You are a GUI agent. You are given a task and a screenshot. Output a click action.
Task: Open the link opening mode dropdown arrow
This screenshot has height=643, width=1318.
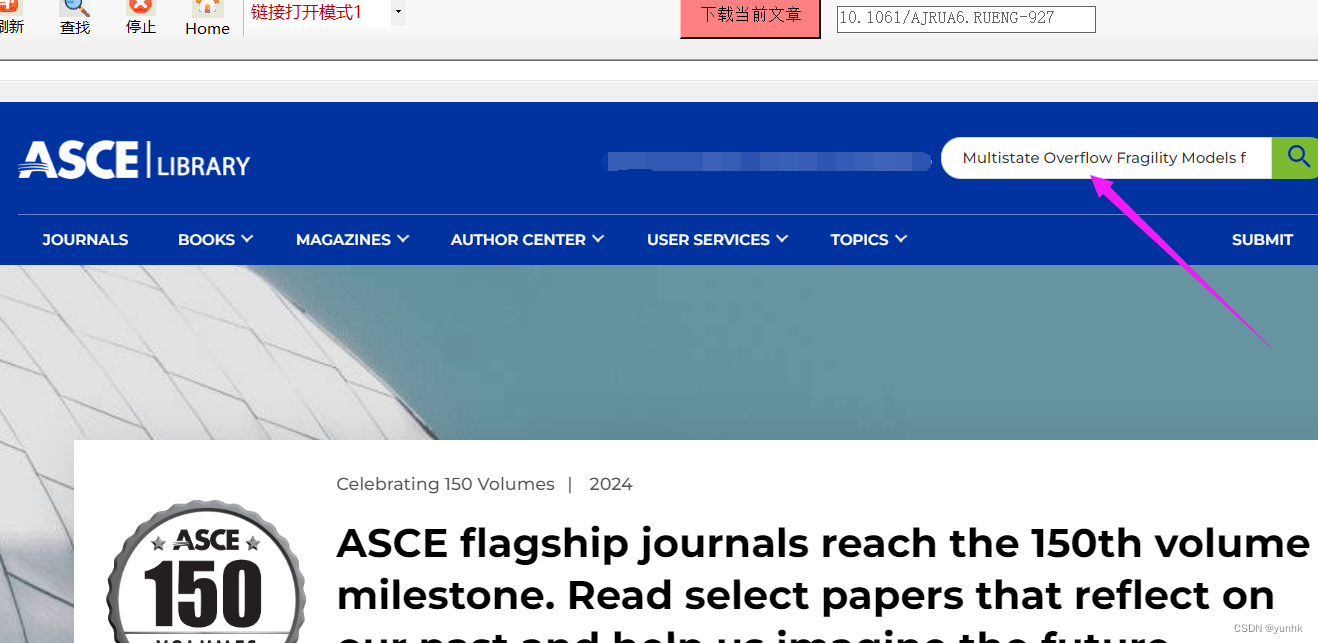398,13
